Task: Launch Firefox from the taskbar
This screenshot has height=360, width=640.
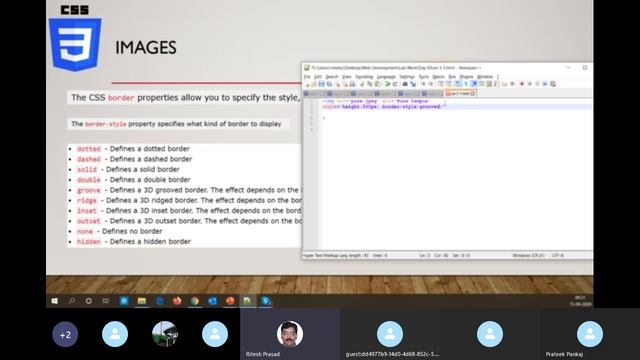Action: (177, 301)
